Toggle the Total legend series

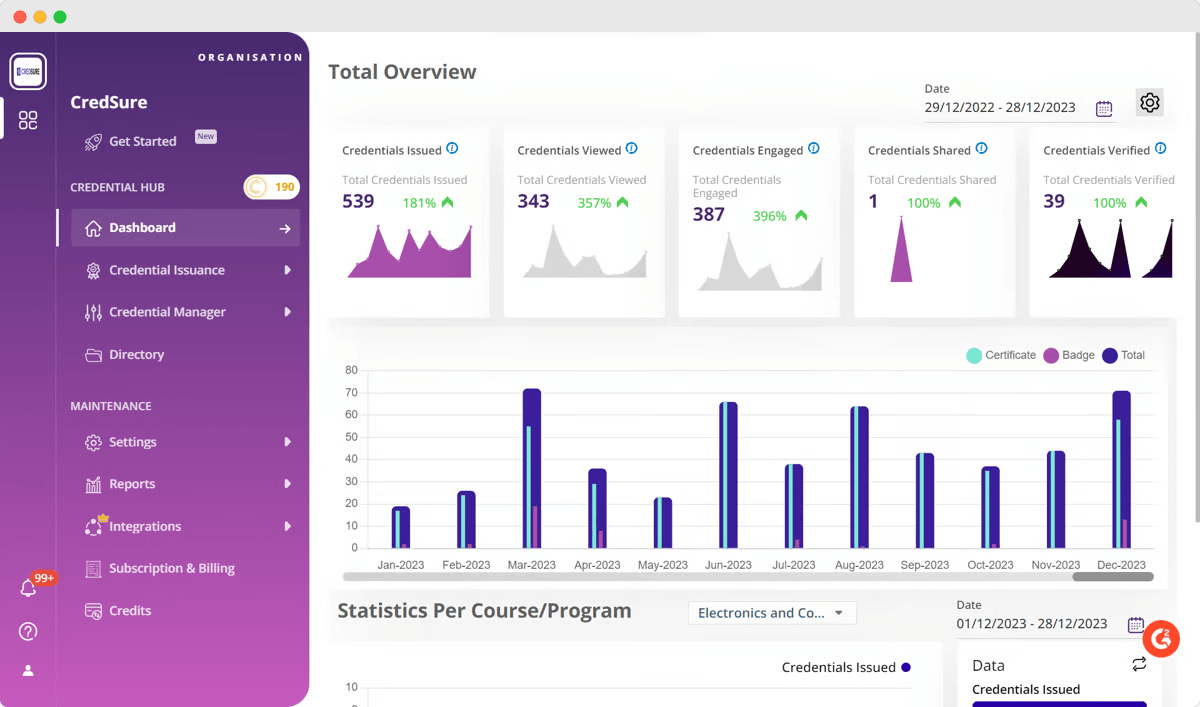click(x=1123, y=355)
